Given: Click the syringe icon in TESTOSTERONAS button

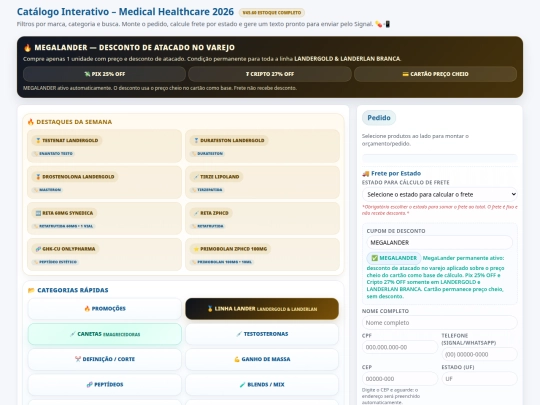Looking at the screenshot, I should [x=239, y=334].
